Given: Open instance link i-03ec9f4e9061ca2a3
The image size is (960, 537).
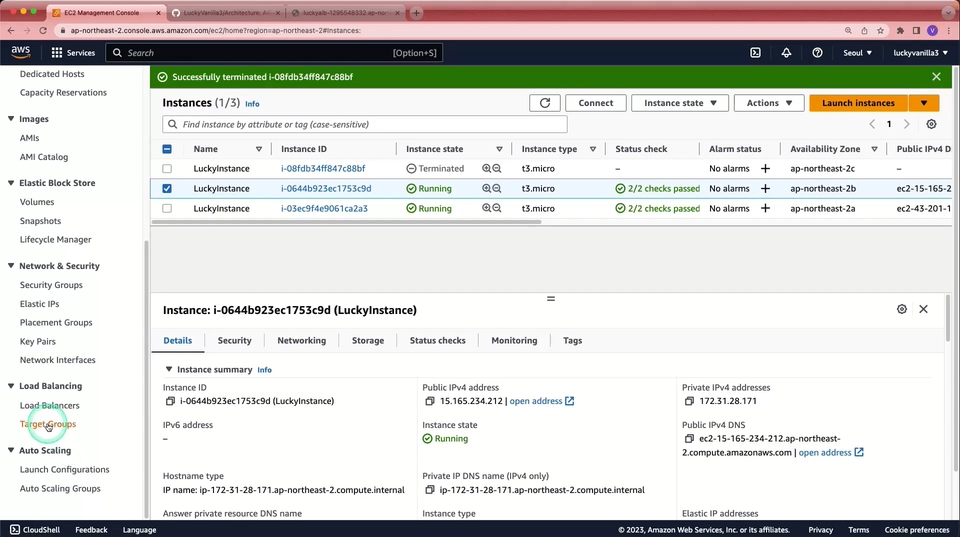Looking at the screenshot, I should click(324, 208).
